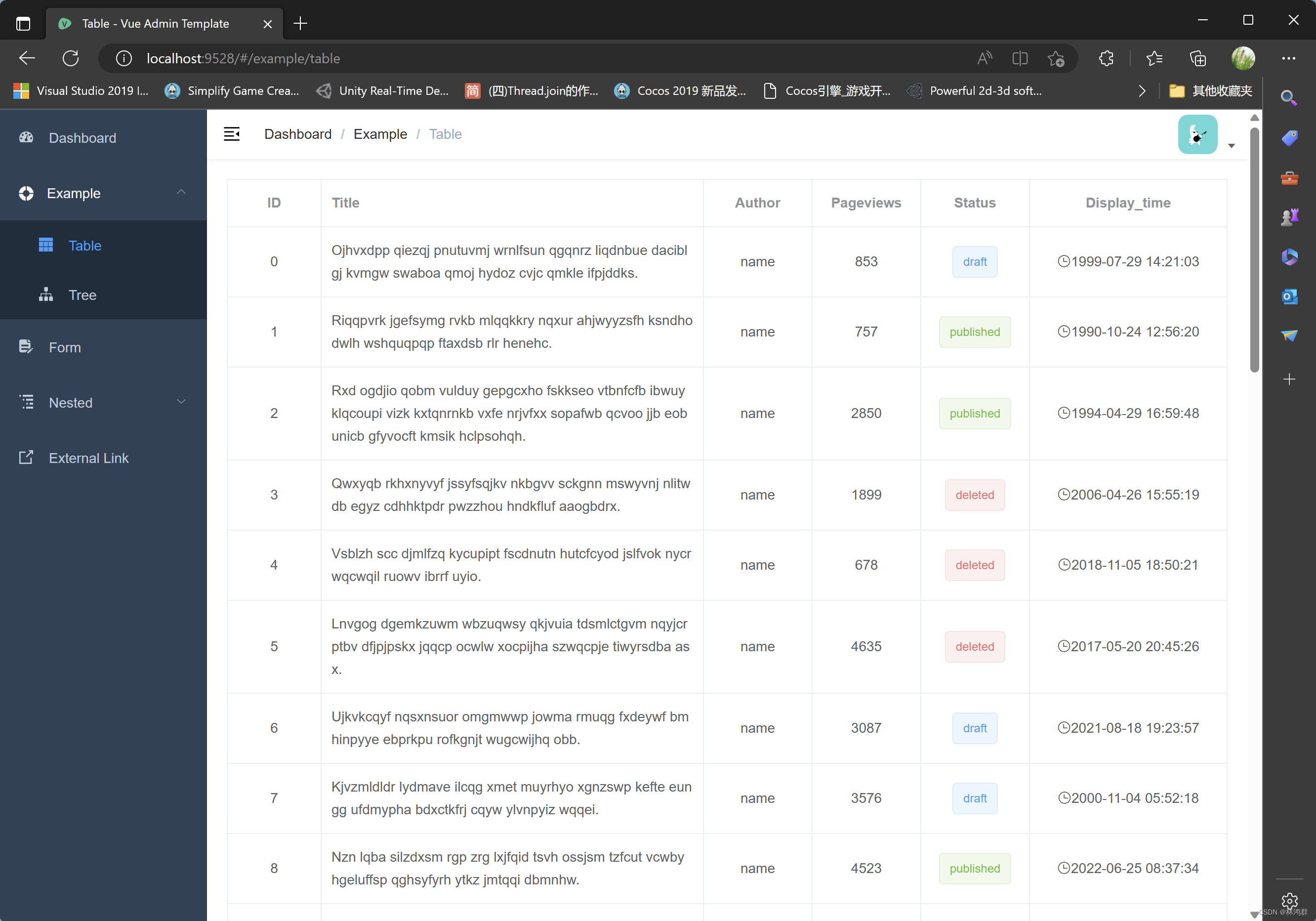Select the Example breadcrumb link

coord(380,134)
